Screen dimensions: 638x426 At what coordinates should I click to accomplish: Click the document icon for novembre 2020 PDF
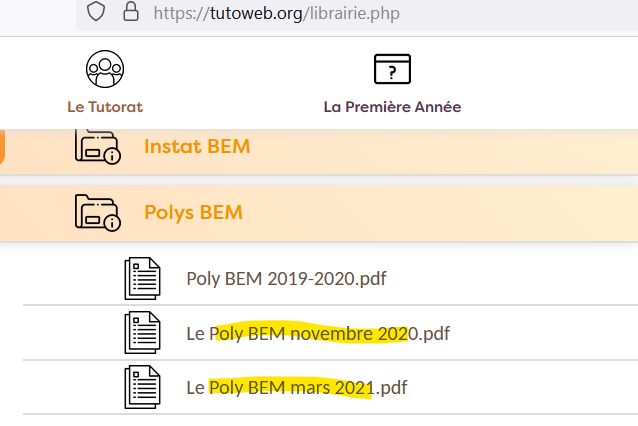point(143,332)
